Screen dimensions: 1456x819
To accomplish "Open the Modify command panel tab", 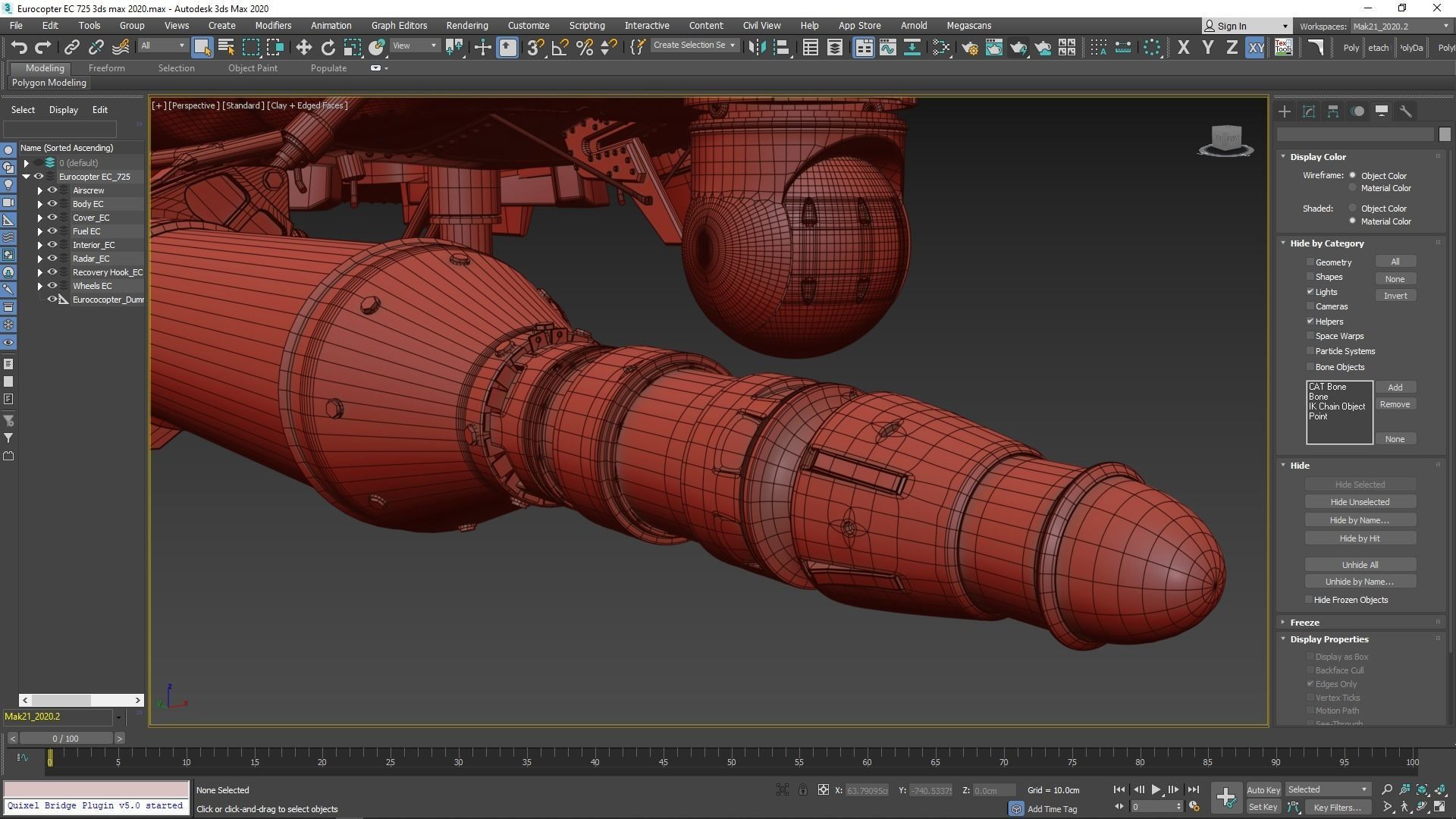I will 1308,111.
